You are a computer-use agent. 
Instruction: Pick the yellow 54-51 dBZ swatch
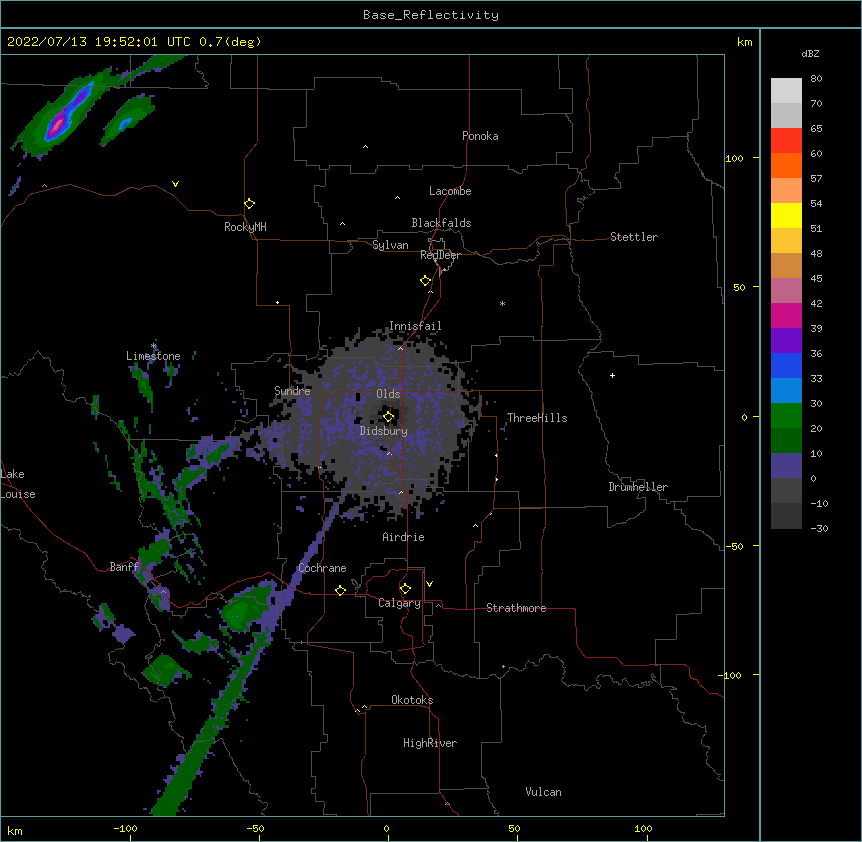[x=786, y=215]
